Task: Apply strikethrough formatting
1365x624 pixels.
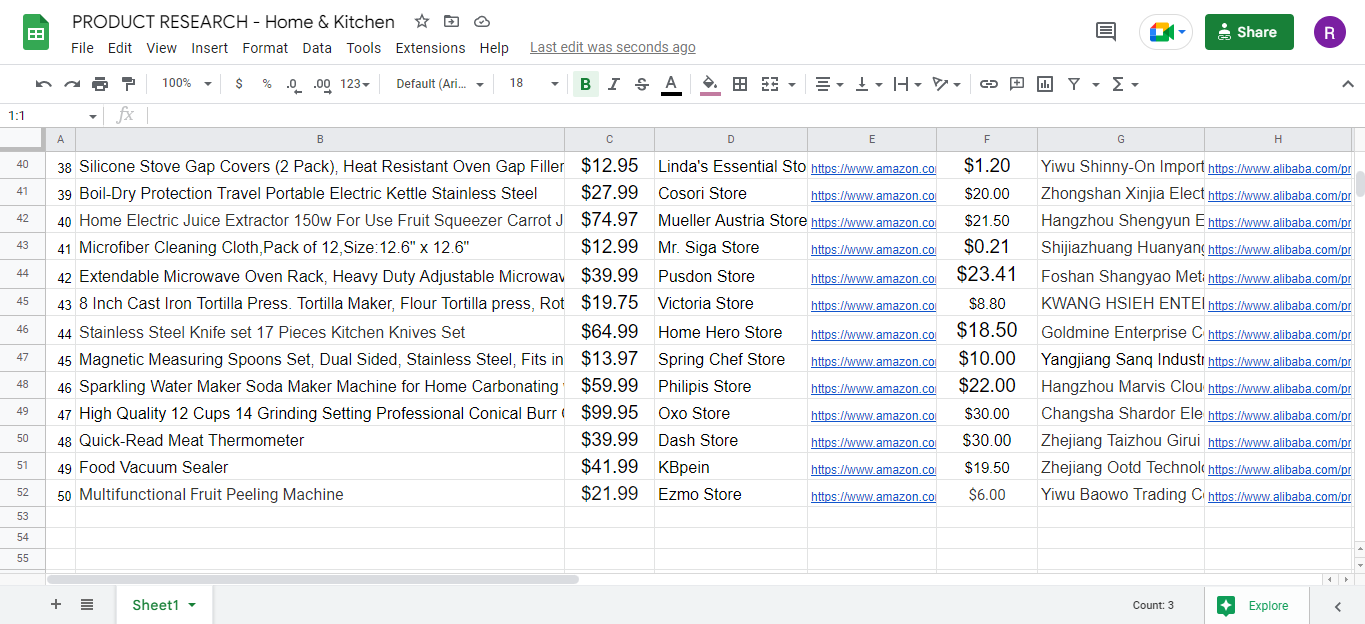Action: tap(641, 84)
